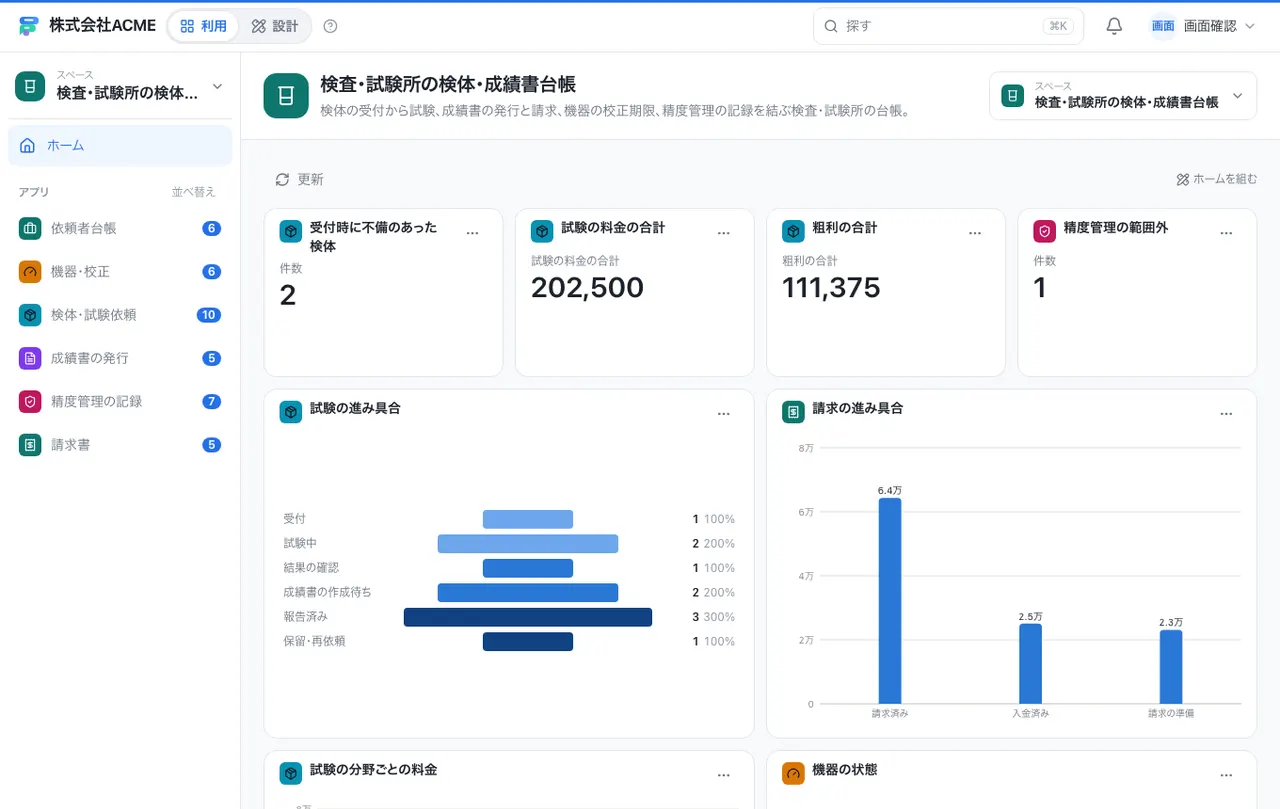
Task: Click the 更新 refresh icon
Action: pos(282,179)
